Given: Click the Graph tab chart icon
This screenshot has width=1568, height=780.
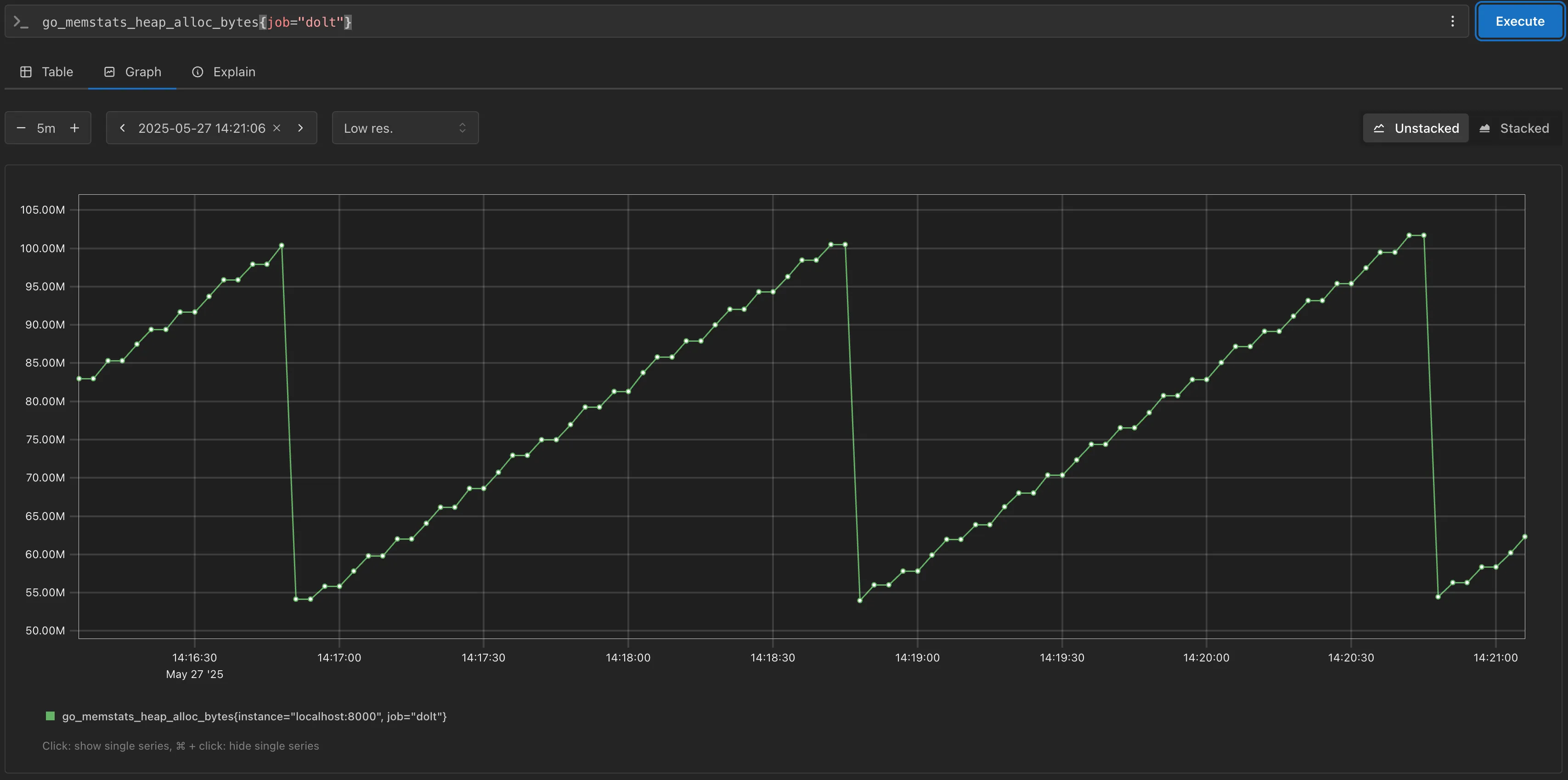Looking at the screenshot, I should 110,71.
